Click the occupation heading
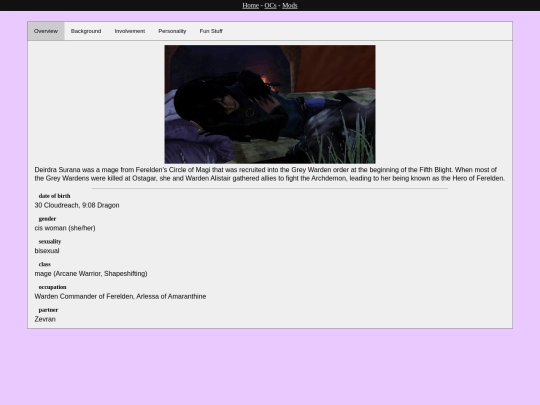Screen dimensions: 540x405 tap(52, 287)
